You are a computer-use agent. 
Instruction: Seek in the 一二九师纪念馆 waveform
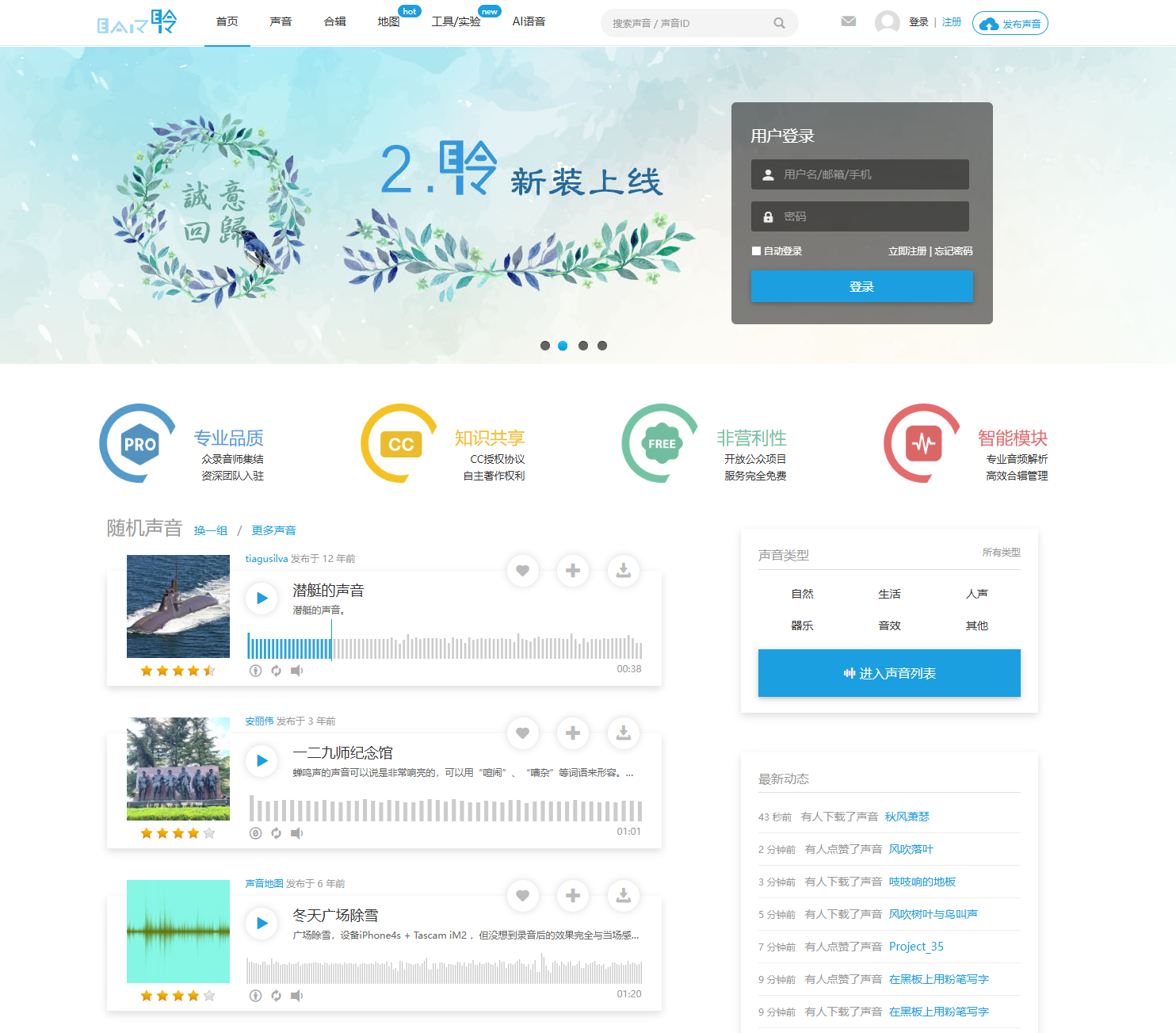coord(445,809)
